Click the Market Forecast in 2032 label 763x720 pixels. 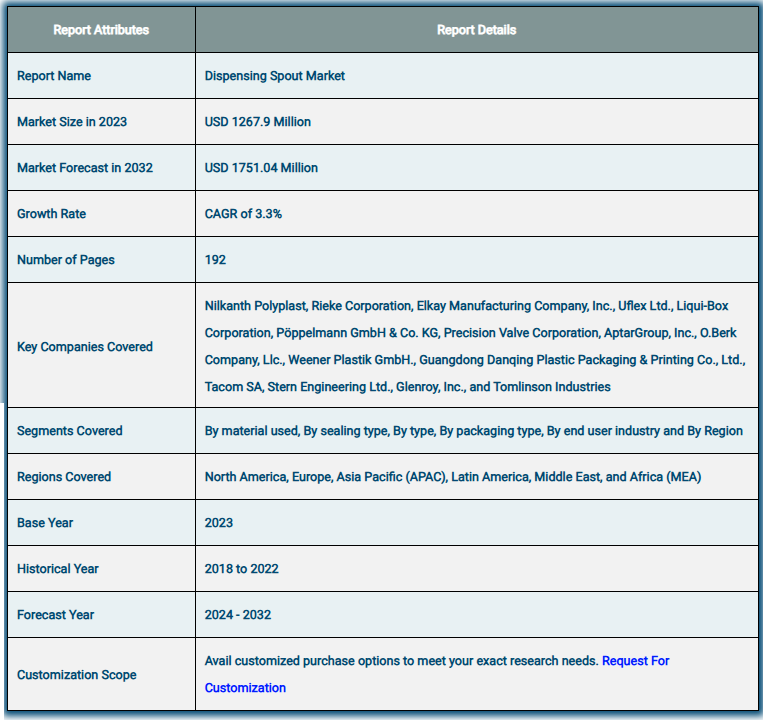(85, 168)
